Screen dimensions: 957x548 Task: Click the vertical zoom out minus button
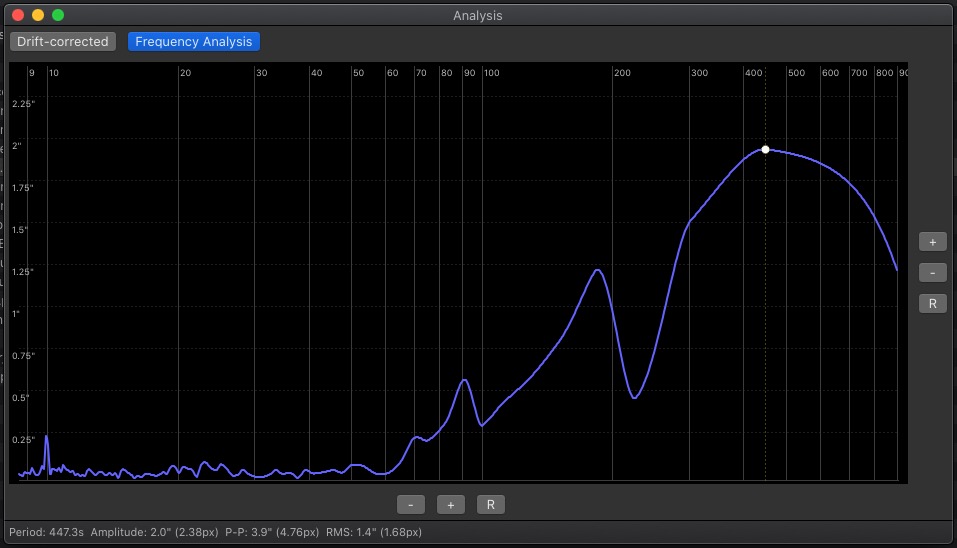point(933,273)
